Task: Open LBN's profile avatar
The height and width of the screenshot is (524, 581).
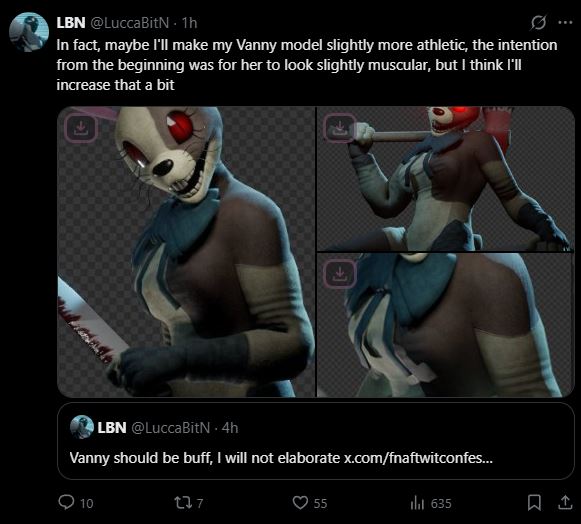Action: click(29, 32)
